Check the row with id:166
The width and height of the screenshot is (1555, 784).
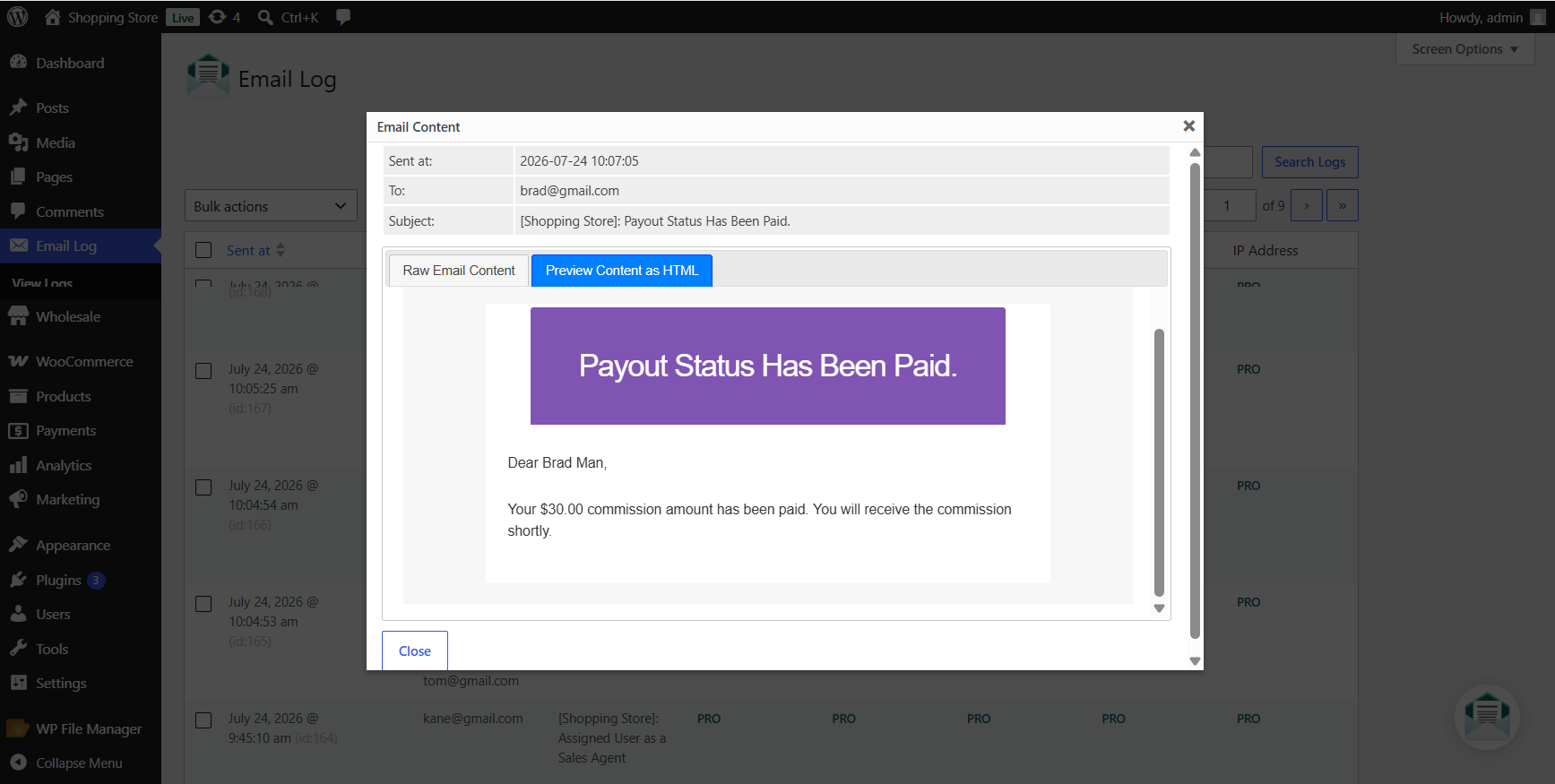[203, 487]
